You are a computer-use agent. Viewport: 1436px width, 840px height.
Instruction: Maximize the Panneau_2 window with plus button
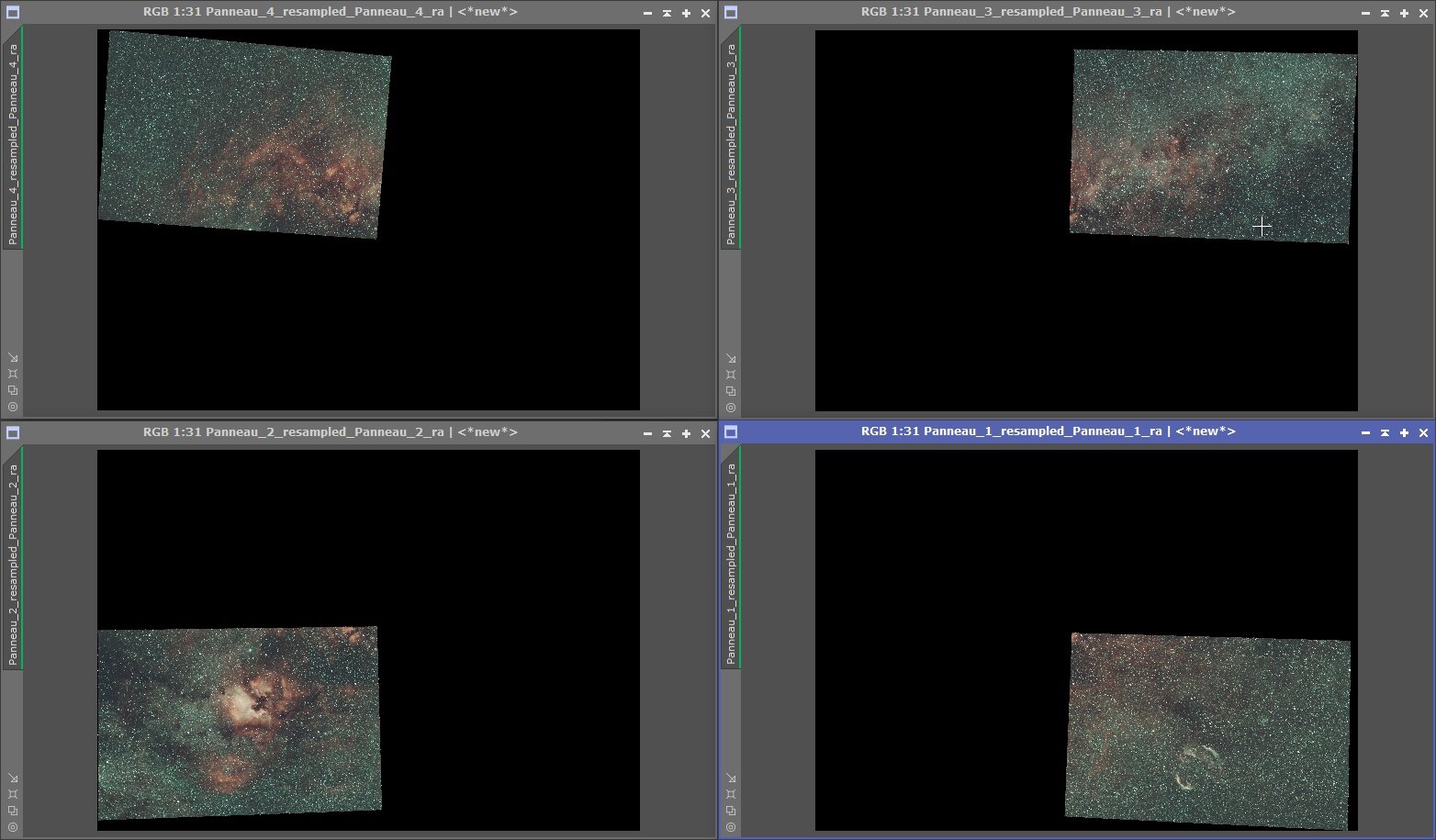tap(686, 433)
